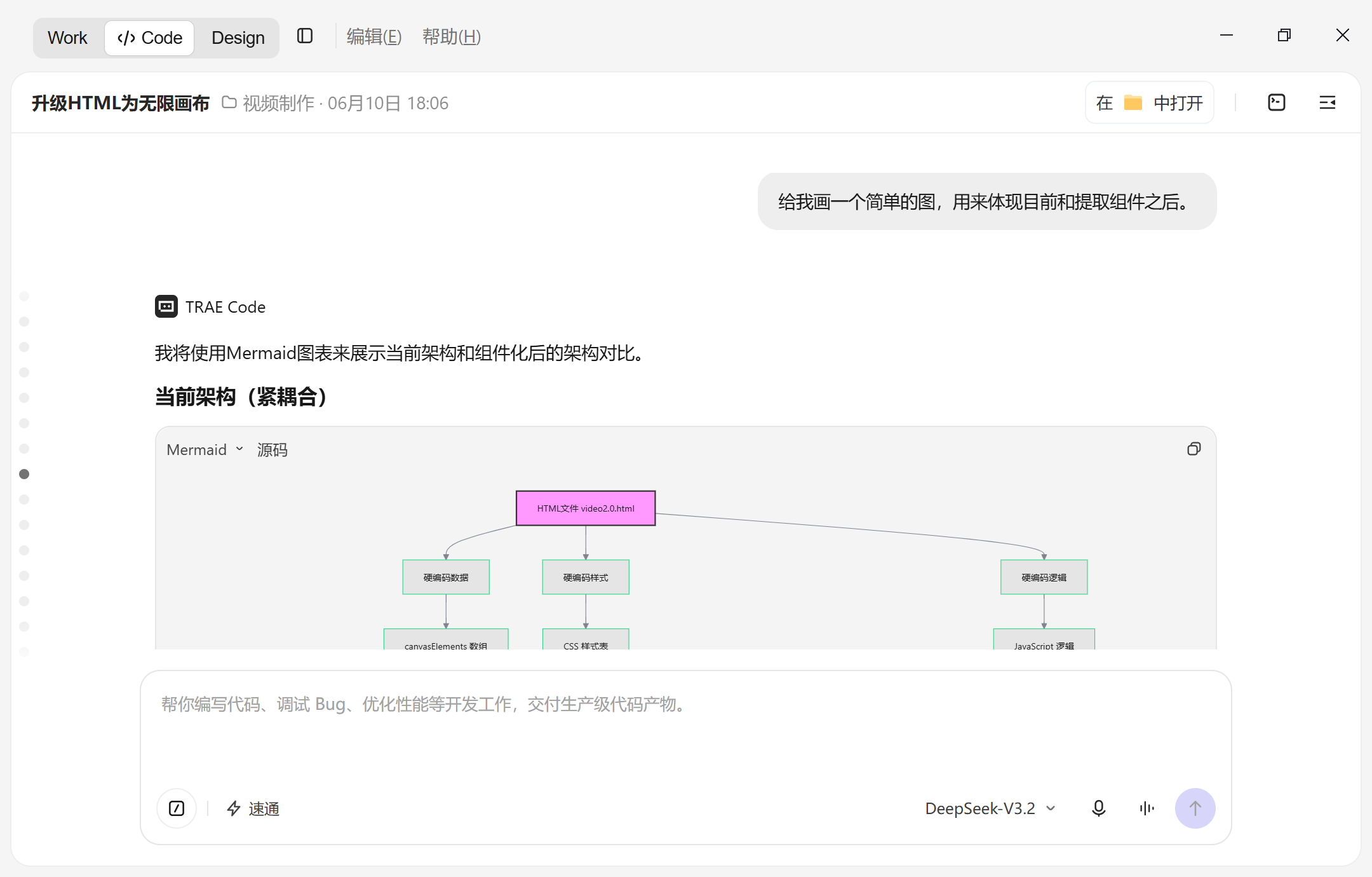Screen dimensions: 1372x877
Task: Click the terminal panel icon
Action: (1276, 102)
